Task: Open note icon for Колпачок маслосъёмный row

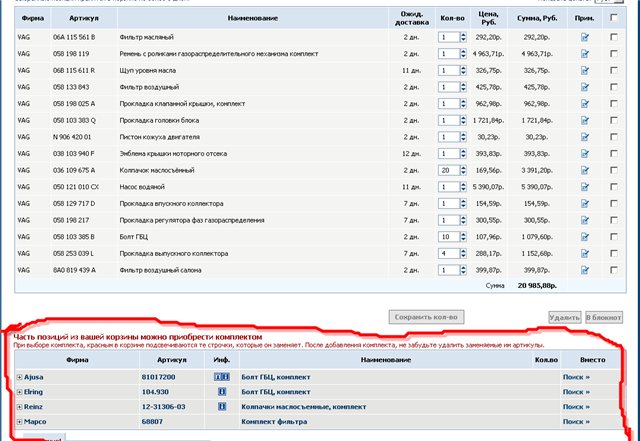Action: 585,170
